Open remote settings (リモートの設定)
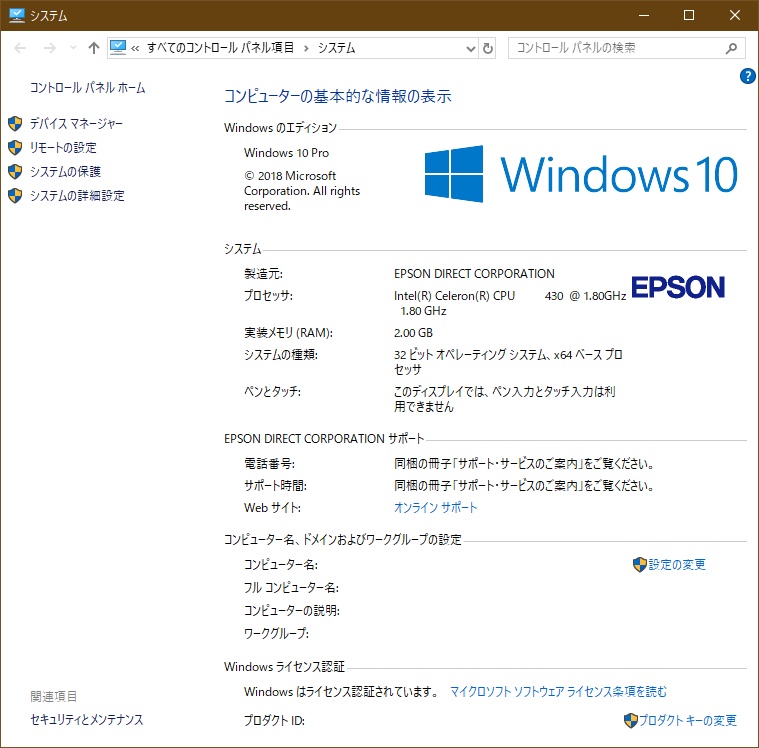759x748 pixels. [63, 148]
